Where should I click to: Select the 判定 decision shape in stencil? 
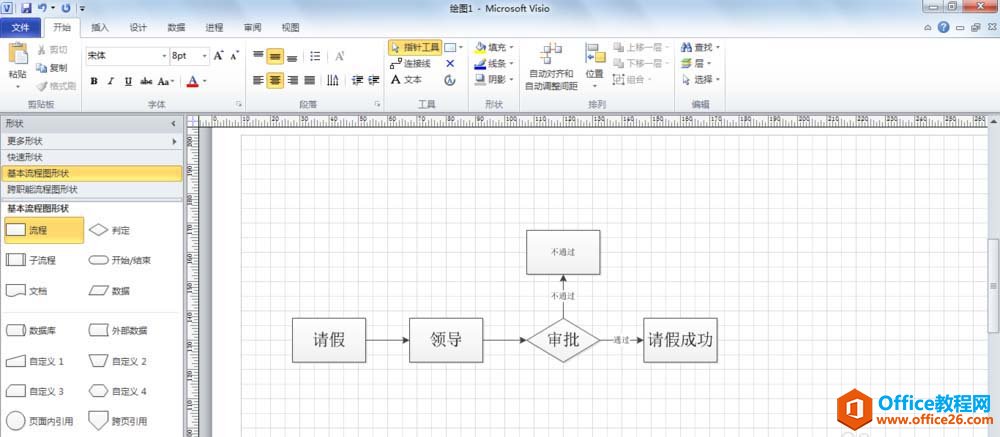[x=109, y=230]
